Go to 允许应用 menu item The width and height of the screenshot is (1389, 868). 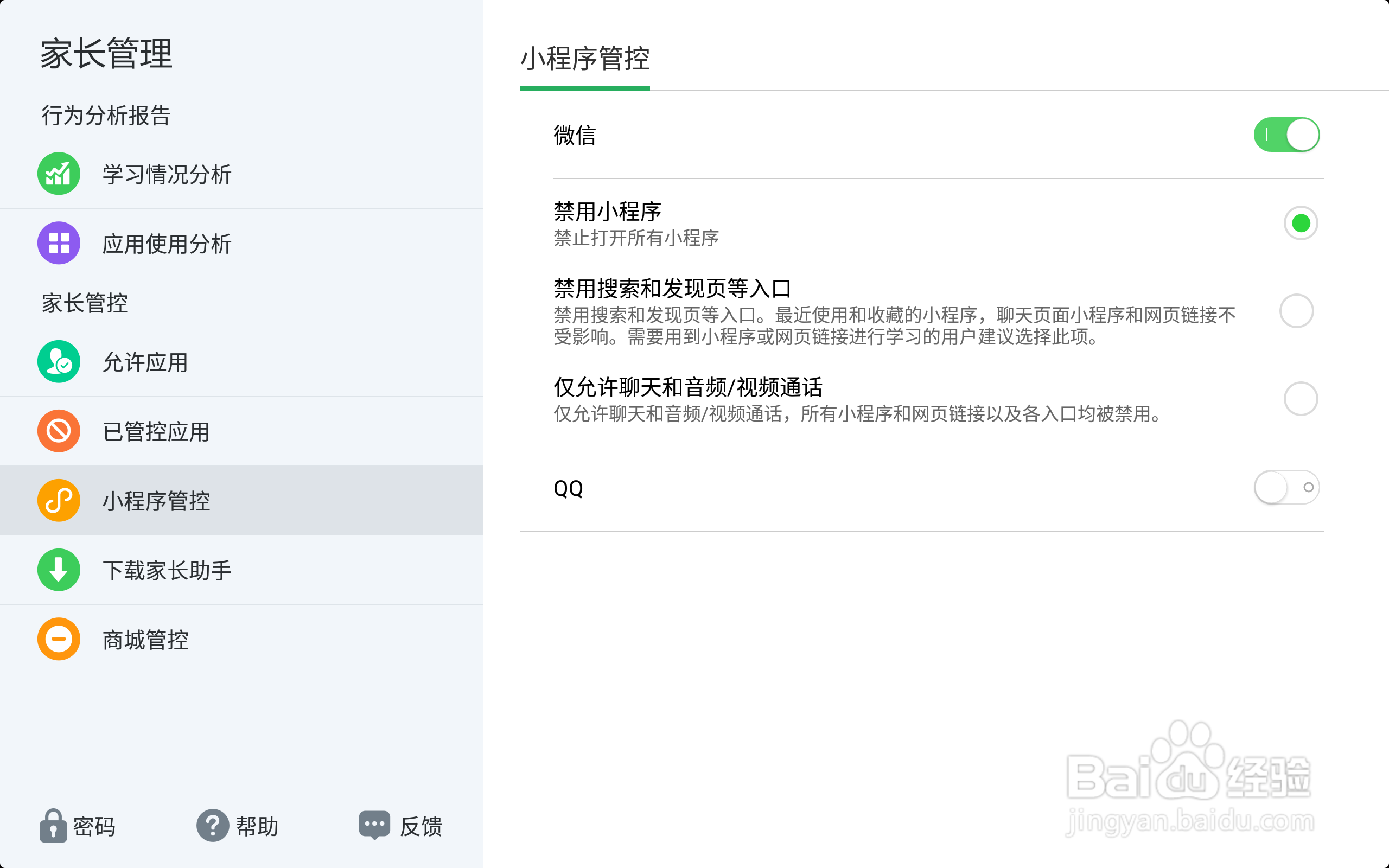pyautogui.click(x=241, y=362)
